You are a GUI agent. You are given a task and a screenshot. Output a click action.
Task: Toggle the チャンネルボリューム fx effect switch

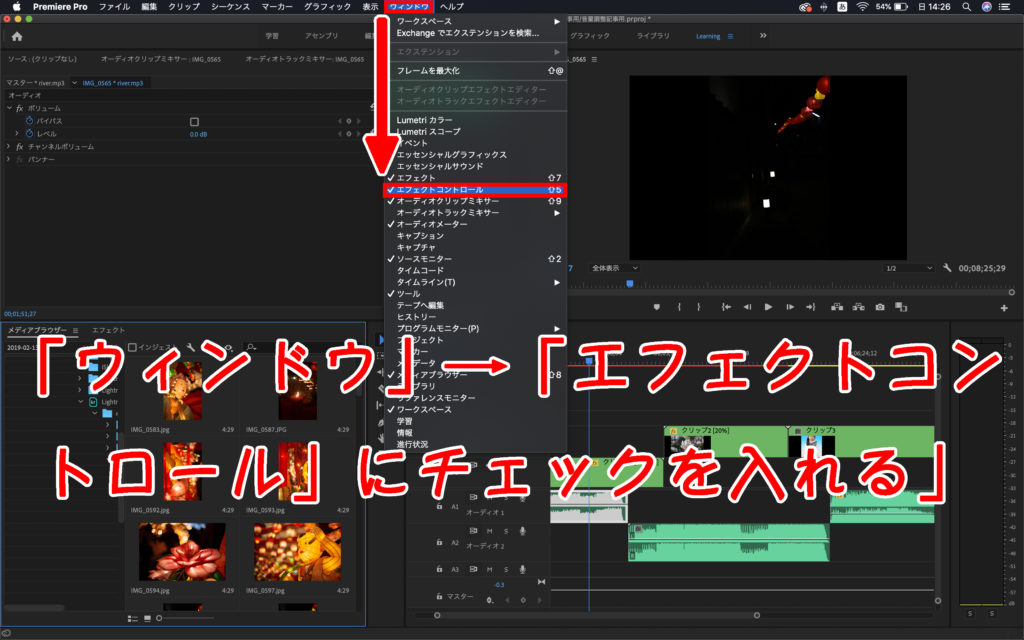pyautogui.click(x=20, y=147)
